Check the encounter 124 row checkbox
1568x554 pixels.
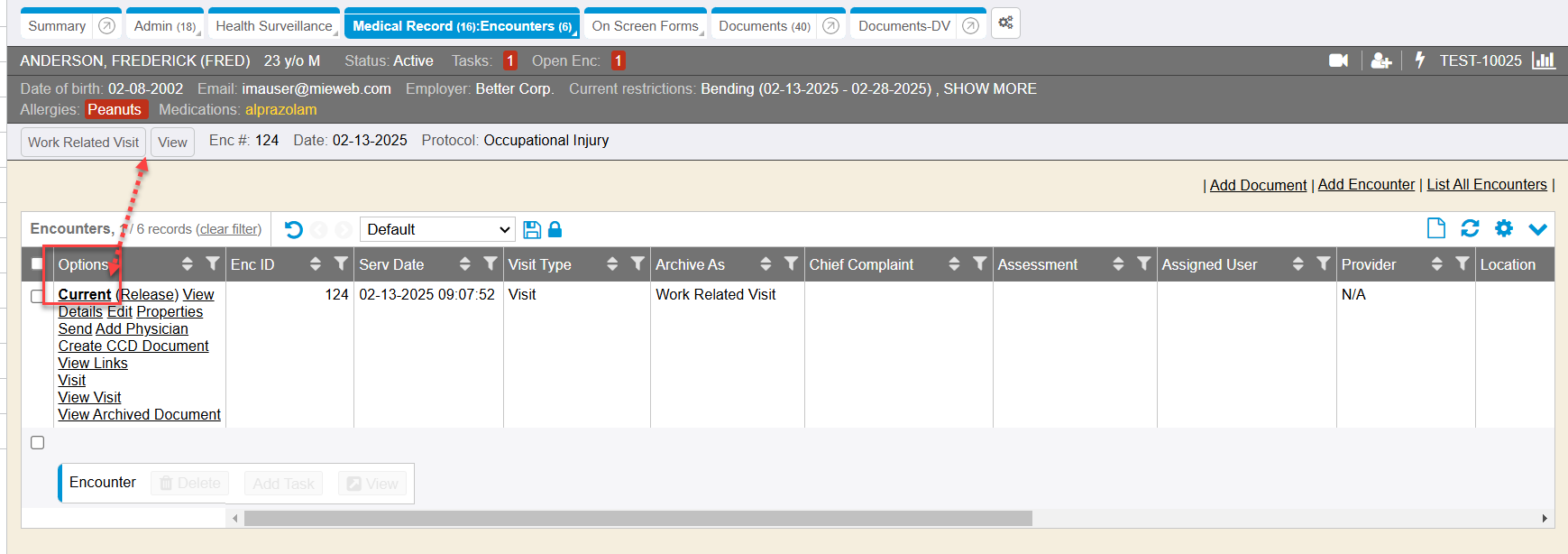(x=37, y=296)
